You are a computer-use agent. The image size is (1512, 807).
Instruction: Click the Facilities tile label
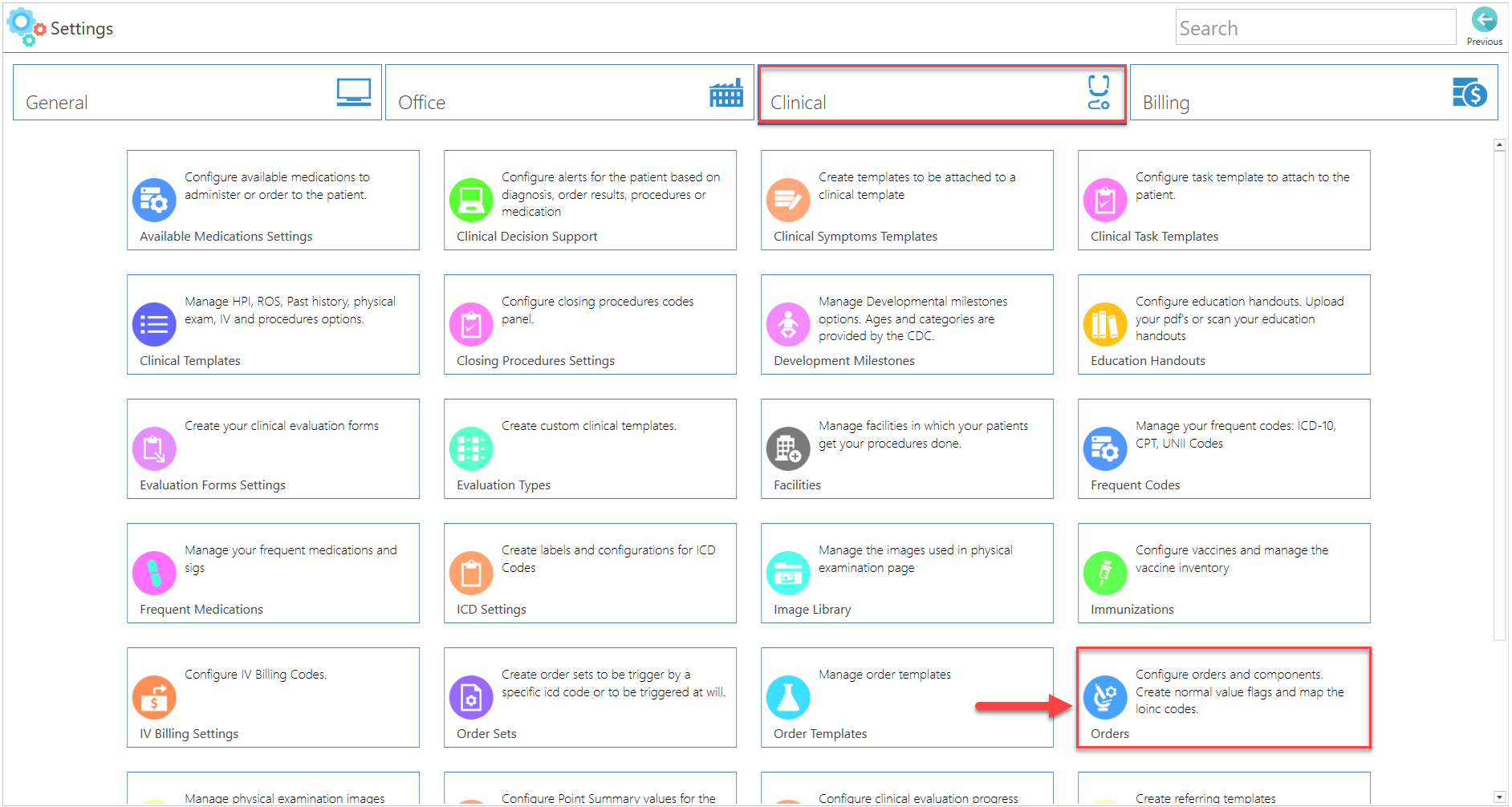tap(797, 485)
